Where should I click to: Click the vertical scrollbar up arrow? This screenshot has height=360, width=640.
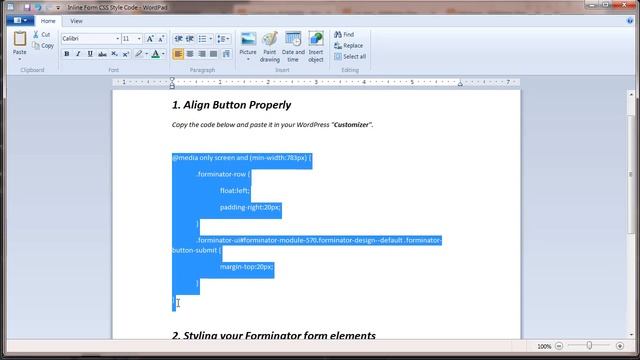(x=631, y=94)
